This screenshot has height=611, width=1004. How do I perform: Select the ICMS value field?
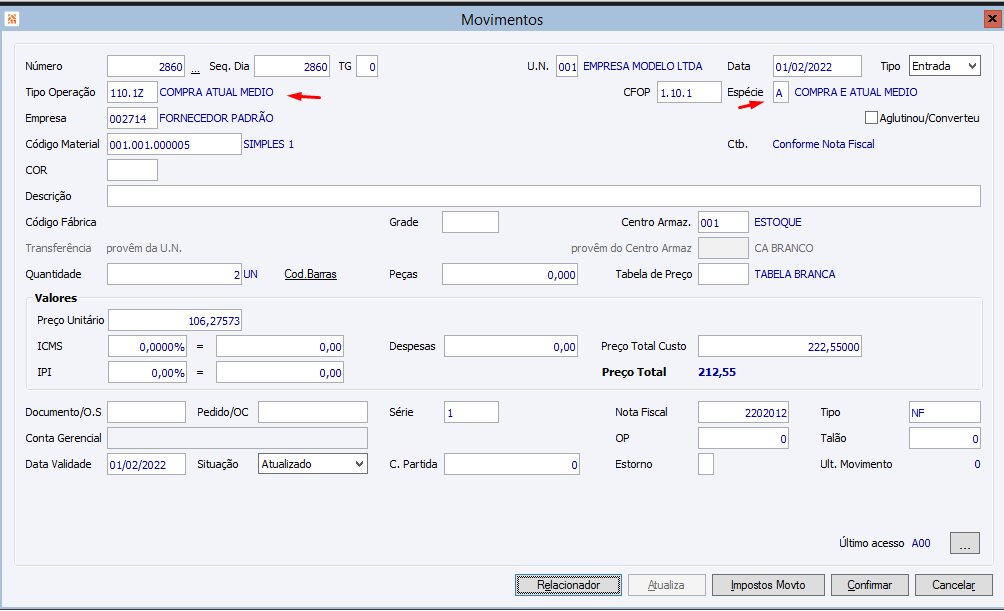coord(280,346)
